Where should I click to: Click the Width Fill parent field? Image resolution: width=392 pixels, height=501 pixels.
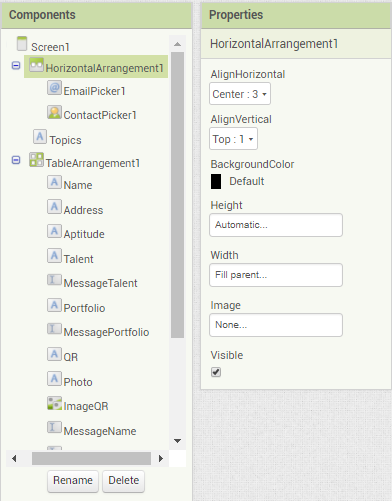(276, 275)
